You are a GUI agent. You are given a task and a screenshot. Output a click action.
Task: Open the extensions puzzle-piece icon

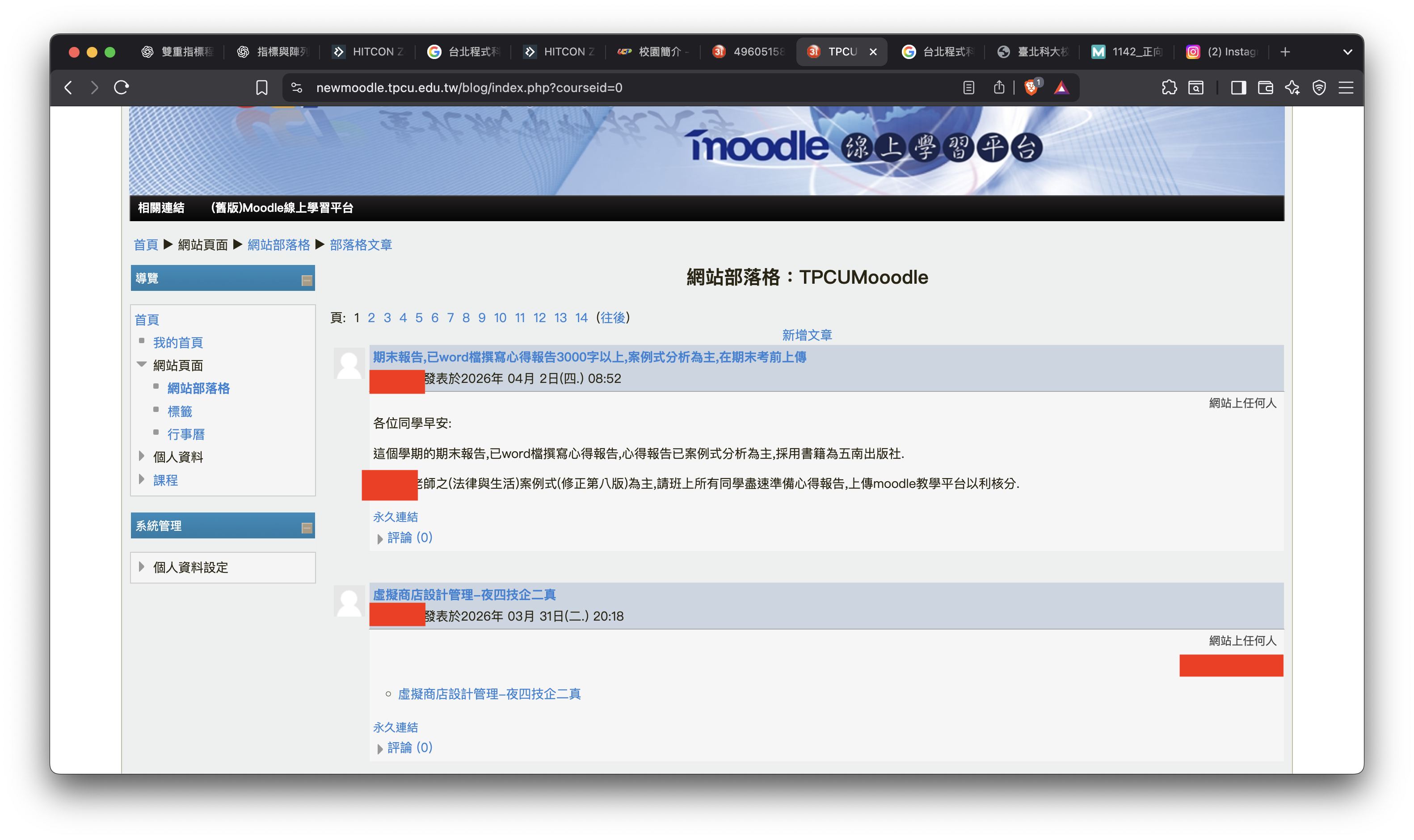coord(1169,88)
